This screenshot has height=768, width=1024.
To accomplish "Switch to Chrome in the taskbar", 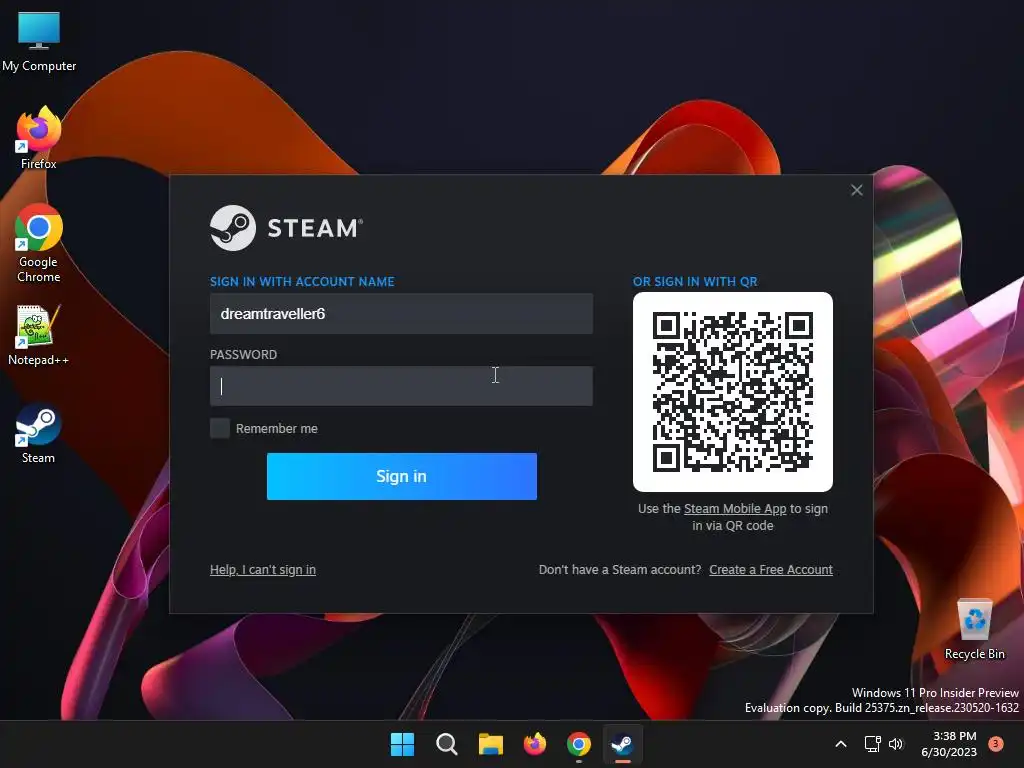I will [579, 744].
